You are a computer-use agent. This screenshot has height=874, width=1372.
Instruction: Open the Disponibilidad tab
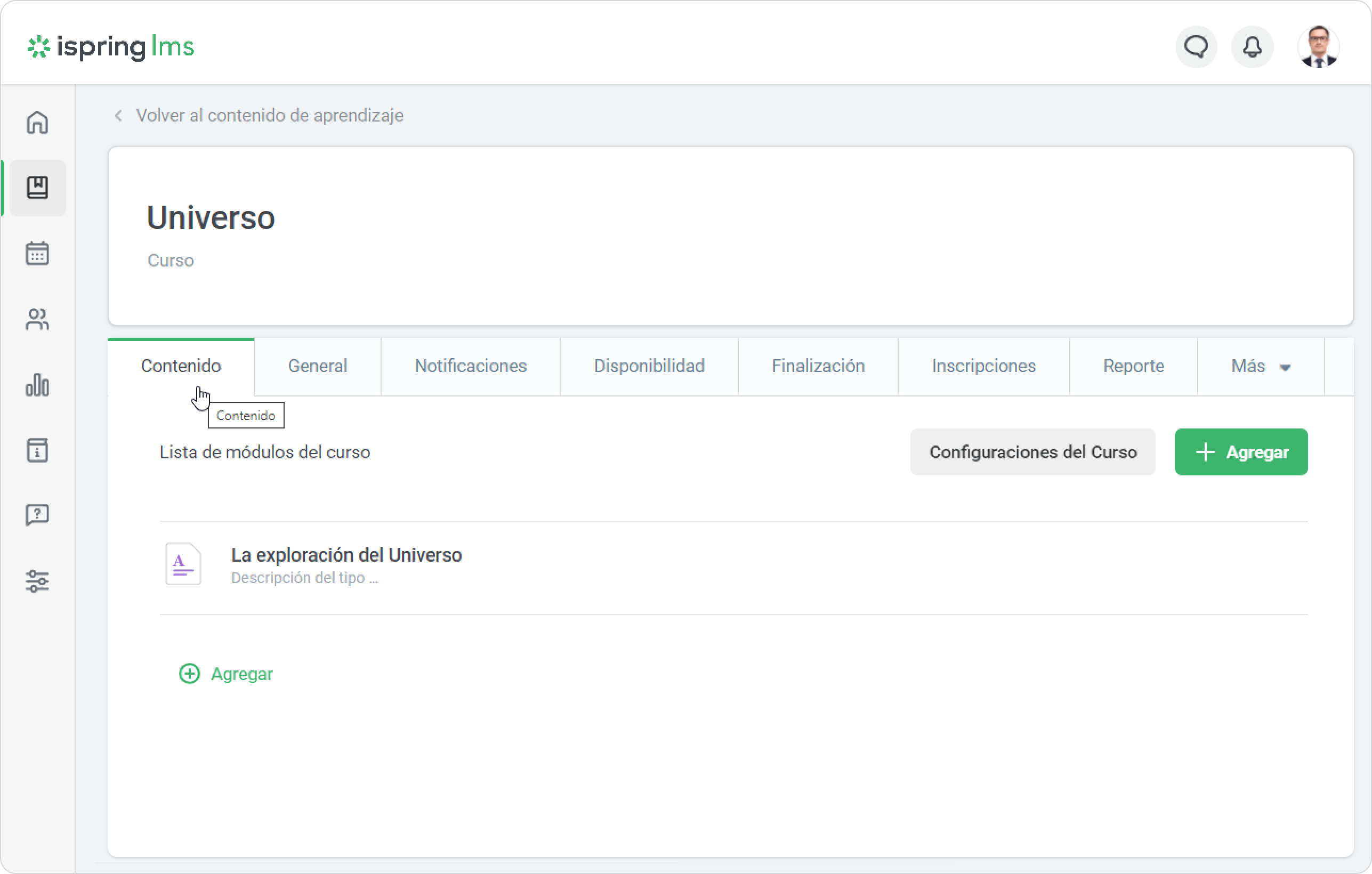click(649, 366)
